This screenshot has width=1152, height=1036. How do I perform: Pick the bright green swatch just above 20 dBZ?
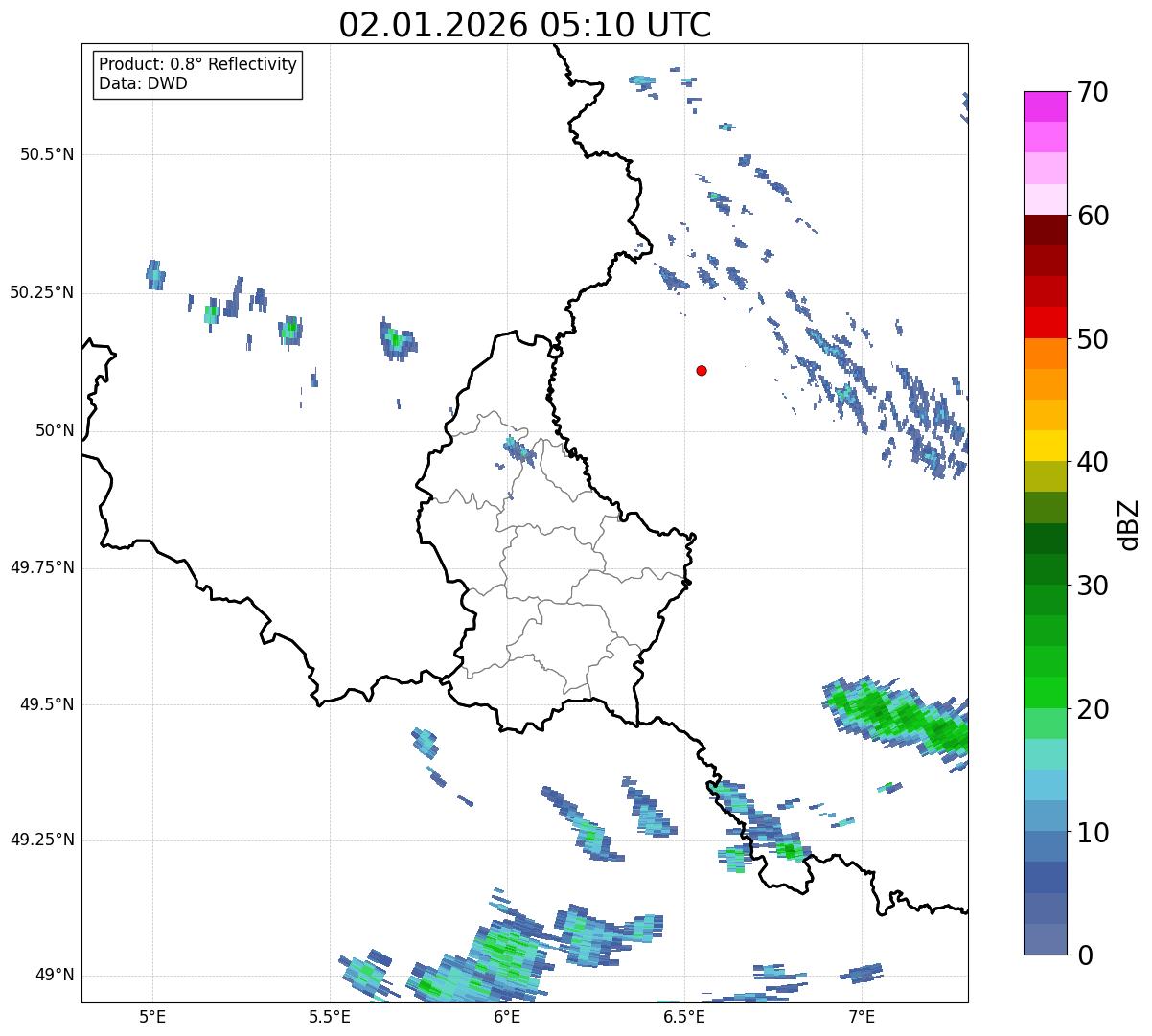pos(1045,693)
